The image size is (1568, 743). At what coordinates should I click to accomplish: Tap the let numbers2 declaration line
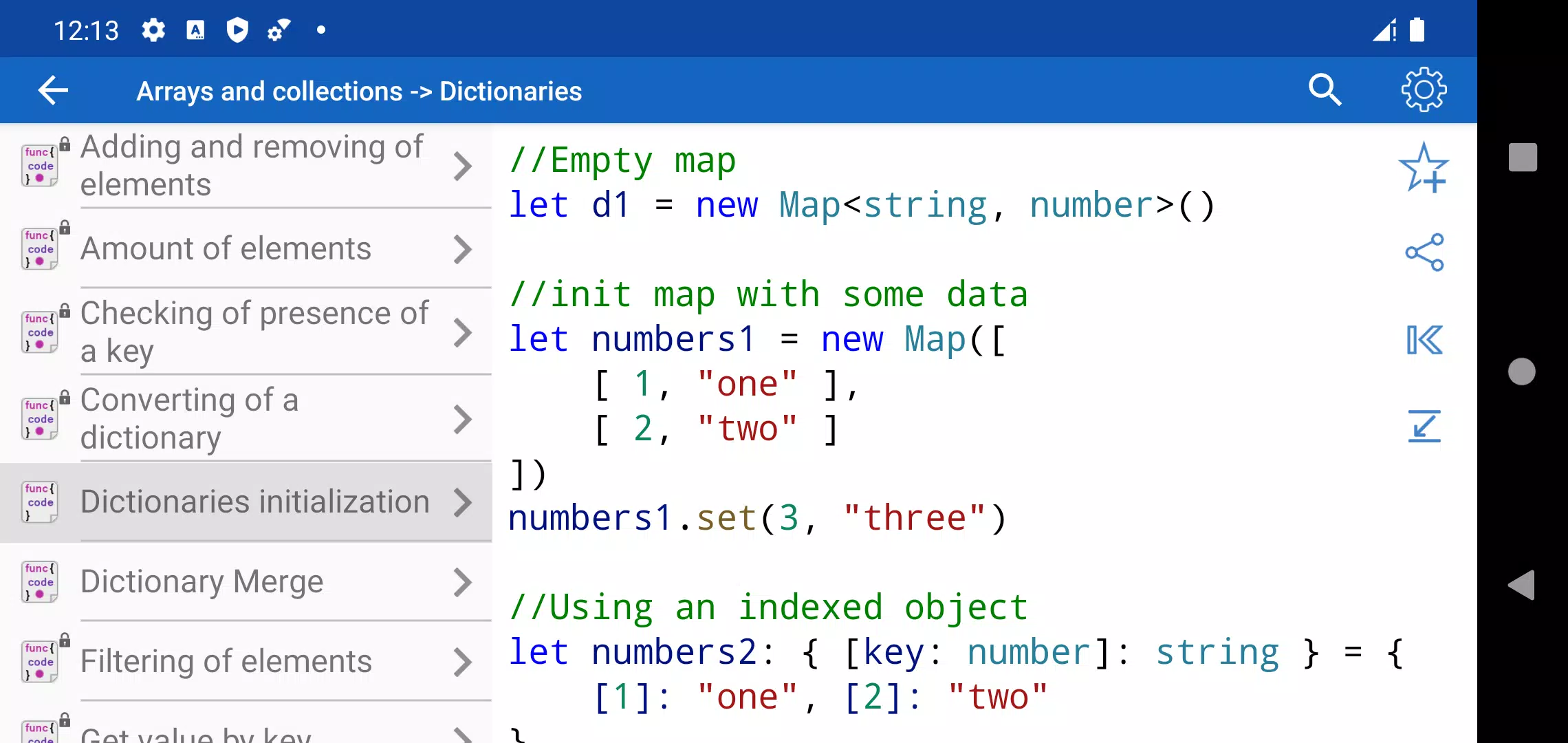956,653
